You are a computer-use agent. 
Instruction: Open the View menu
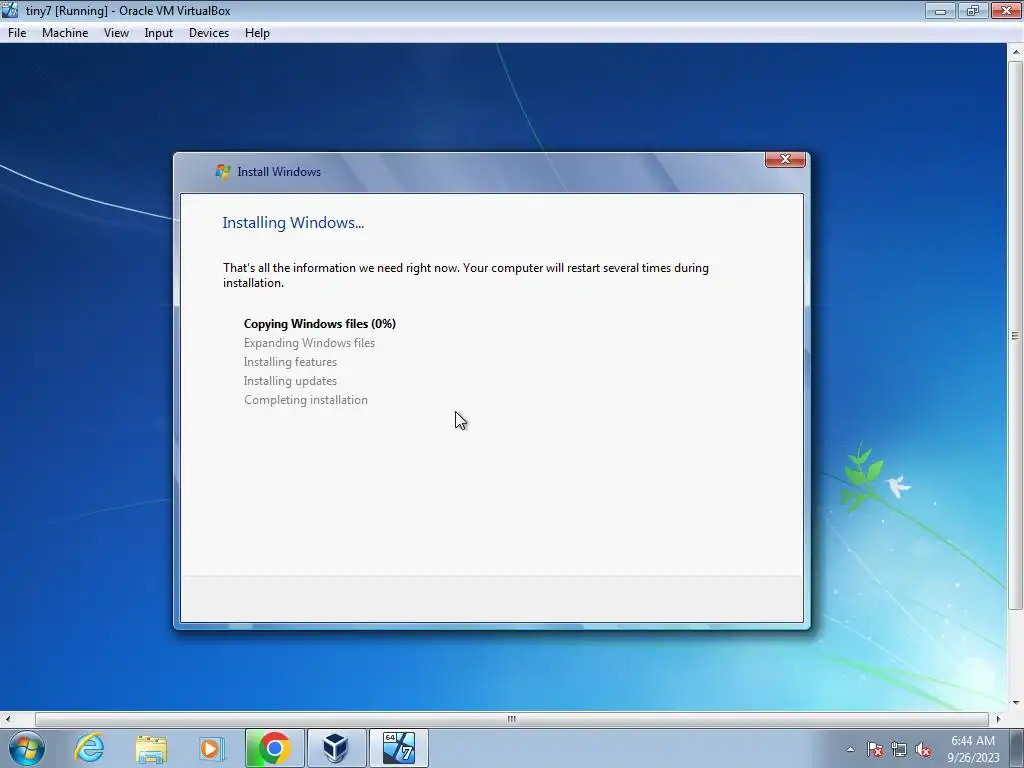point(116,33)
